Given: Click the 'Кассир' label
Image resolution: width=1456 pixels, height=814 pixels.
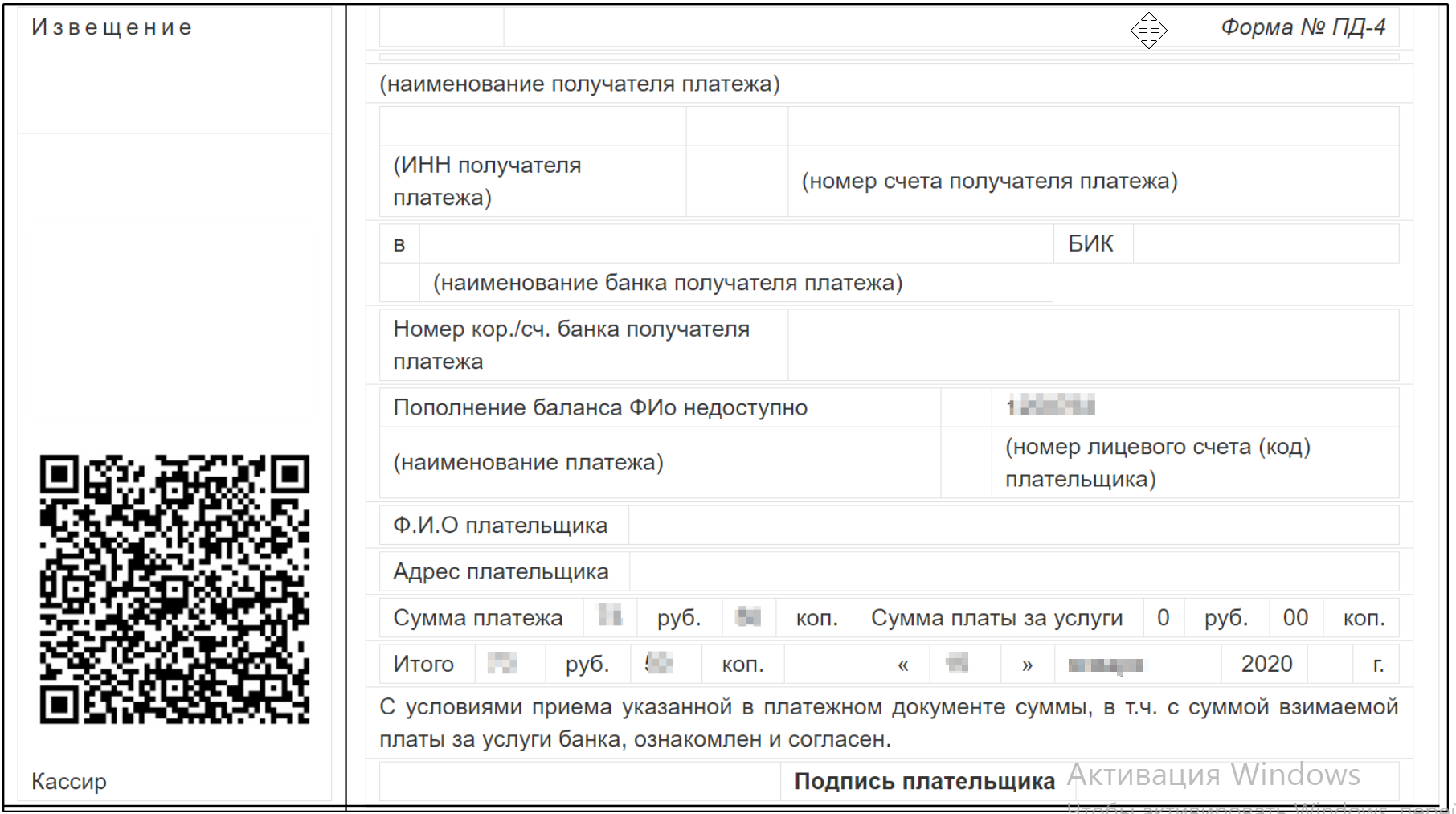Looking at the screenshot, I should pyautogui.click(x=69, y=781).
